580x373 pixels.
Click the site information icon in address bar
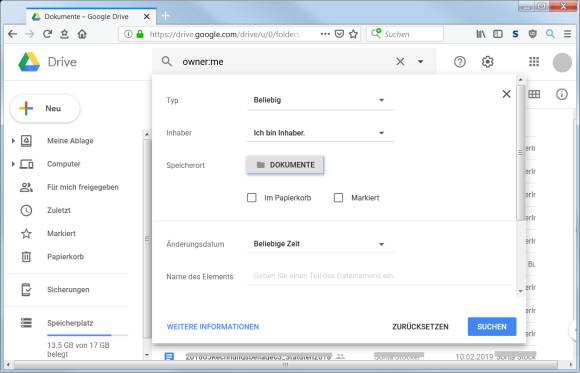[128, 34]
